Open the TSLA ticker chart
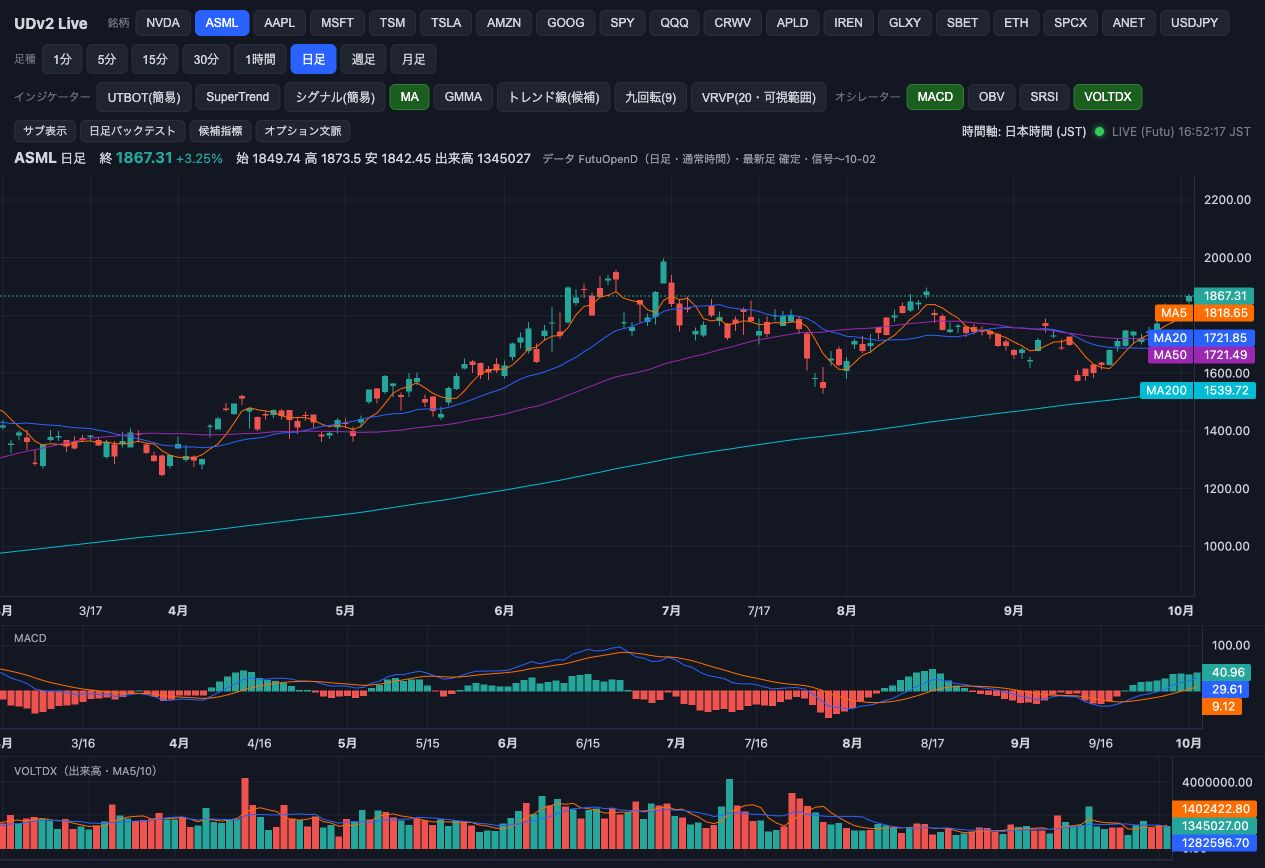The height and width of the screenshot is (868, 1265). click(x=446, y=23)
